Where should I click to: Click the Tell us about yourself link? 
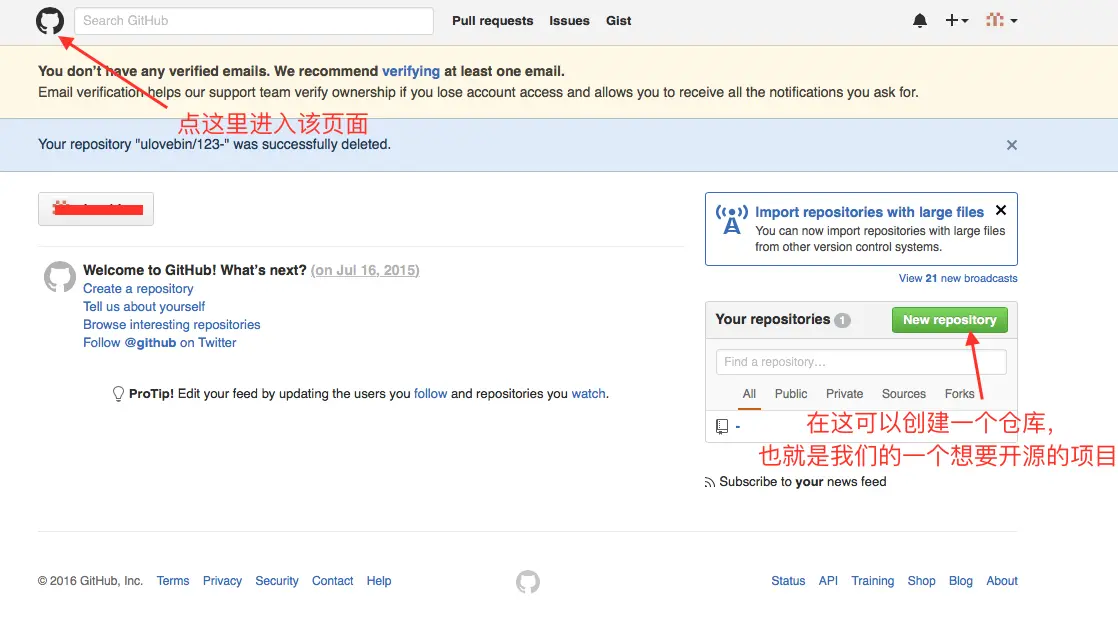tap(144, 307)
